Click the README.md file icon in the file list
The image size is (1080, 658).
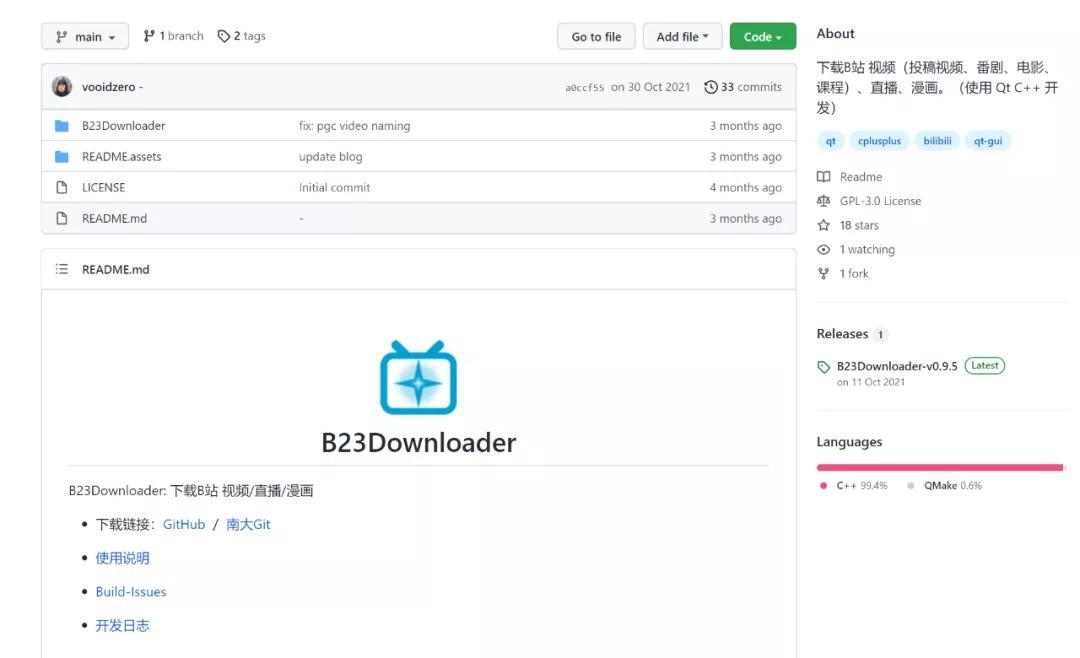click(x=62, y=218)
